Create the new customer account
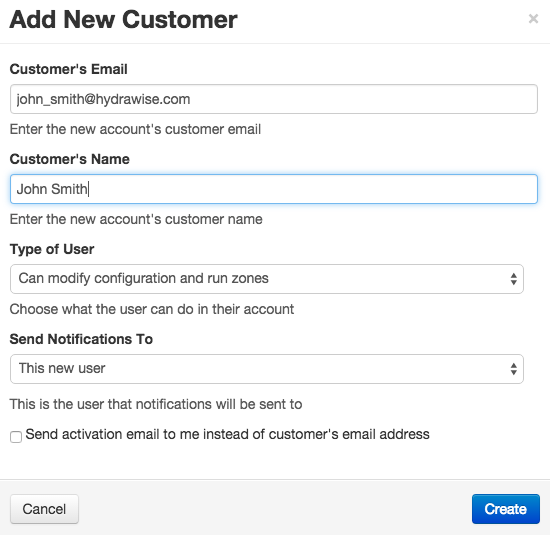This screenshot has width=550, height=535. [x=505, y=509]
